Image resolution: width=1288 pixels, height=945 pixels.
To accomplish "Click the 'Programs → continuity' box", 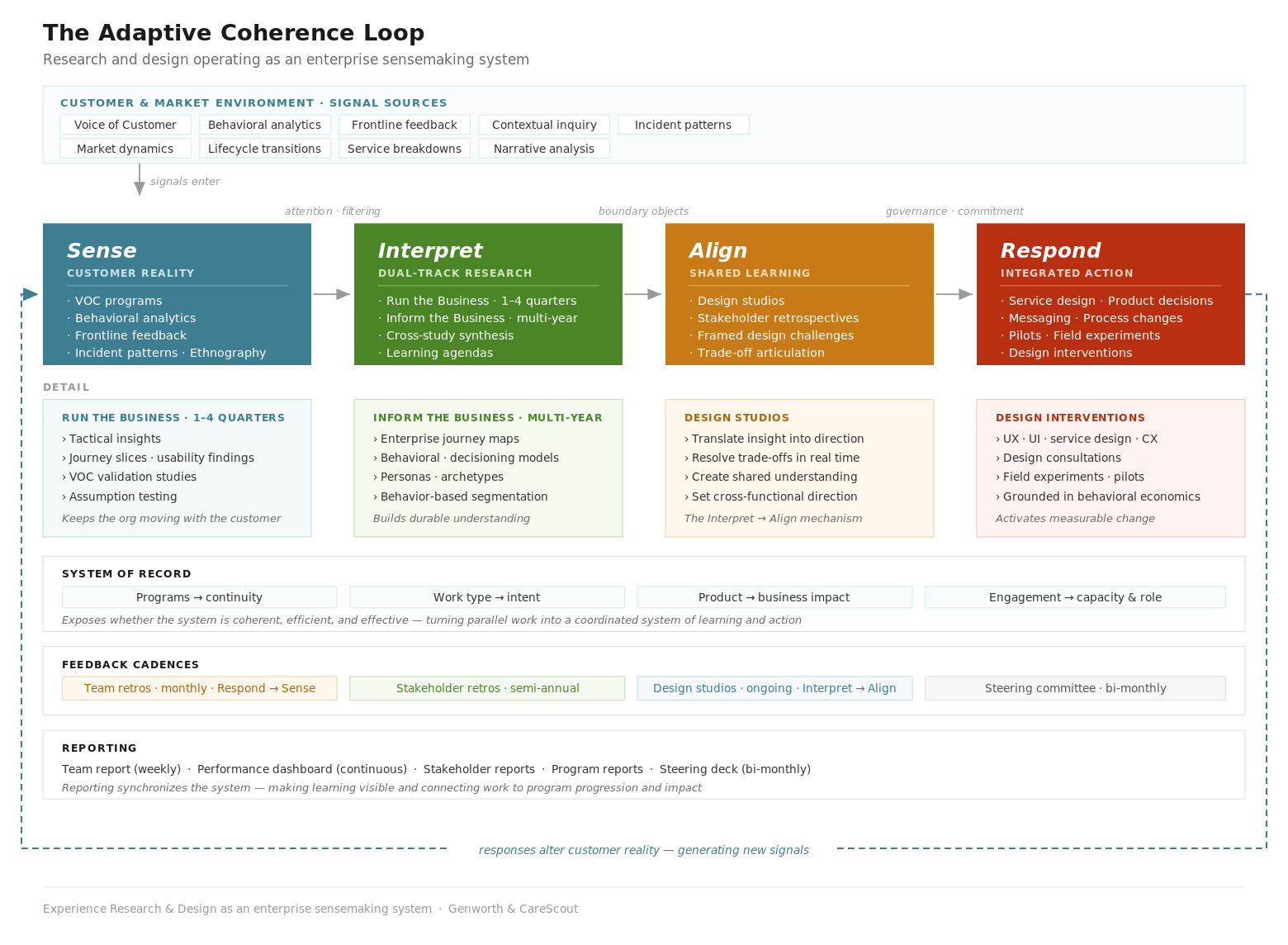I will tap(200, 597).
